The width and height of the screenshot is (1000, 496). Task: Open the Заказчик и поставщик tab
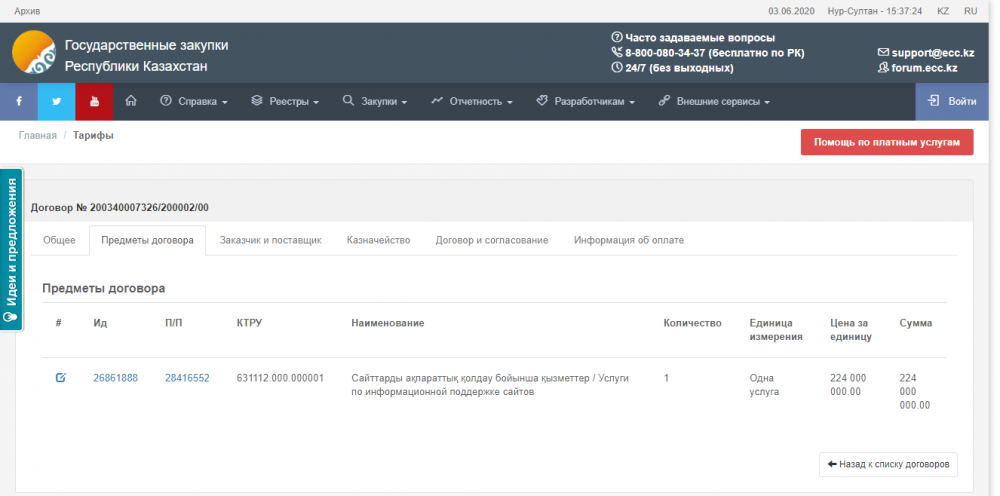(x=270, y=240)
